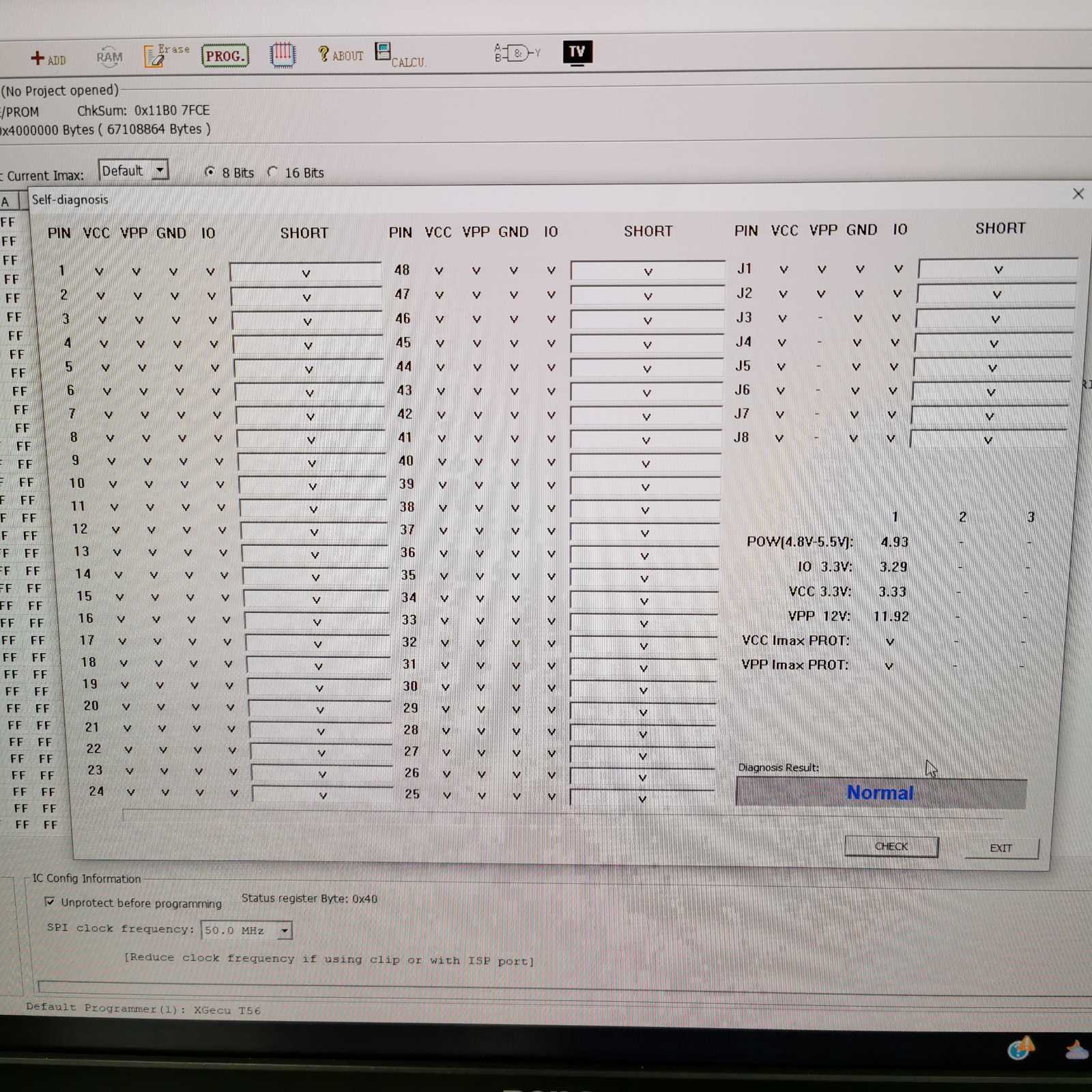Click the J1 SHORT result field
The image size is (1092, 1092).
(997, 270)
